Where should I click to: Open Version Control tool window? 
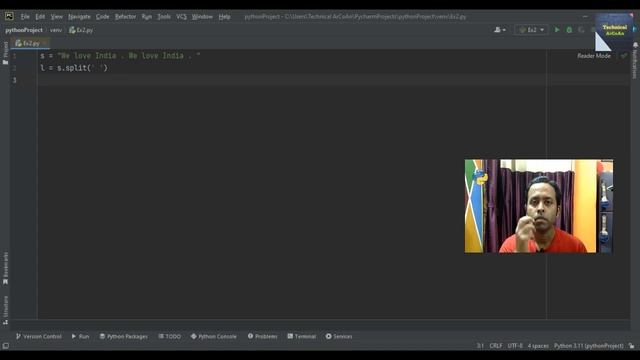[39, 336]
